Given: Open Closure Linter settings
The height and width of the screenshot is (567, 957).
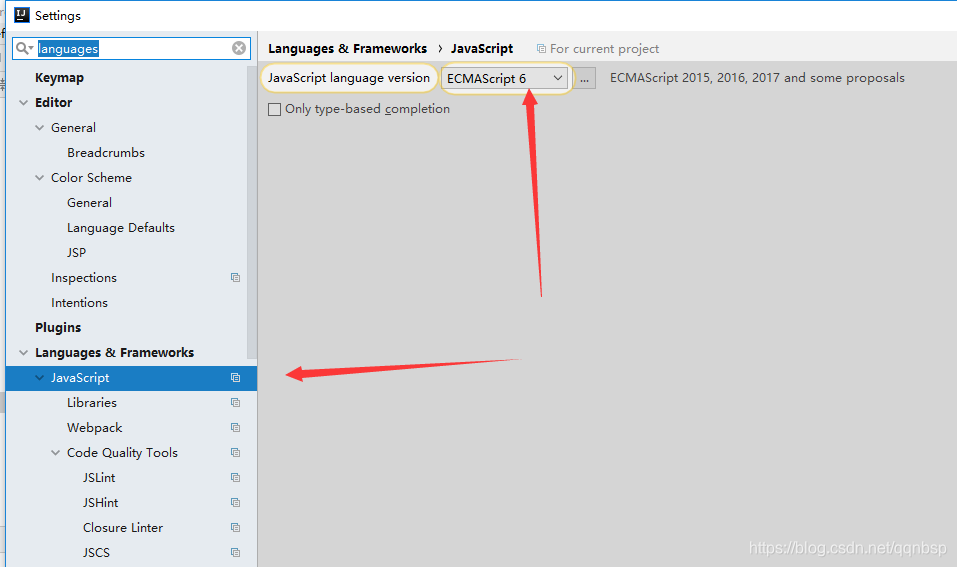Looking at the screenshot, I should (x=123, y=528).
